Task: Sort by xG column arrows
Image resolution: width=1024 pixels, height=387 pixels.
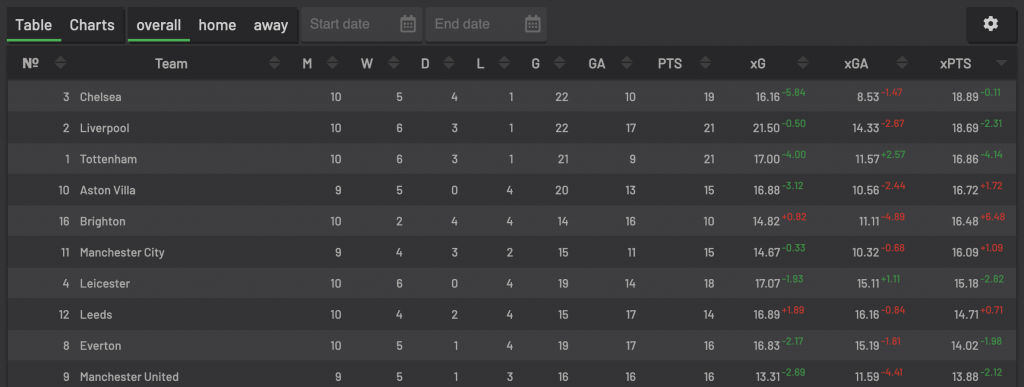Action: click(803, 63)
